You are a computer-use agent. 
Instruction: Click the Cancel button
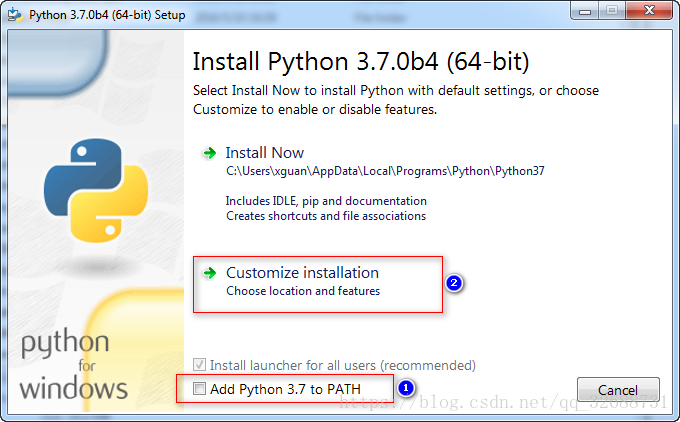[618, 389]
